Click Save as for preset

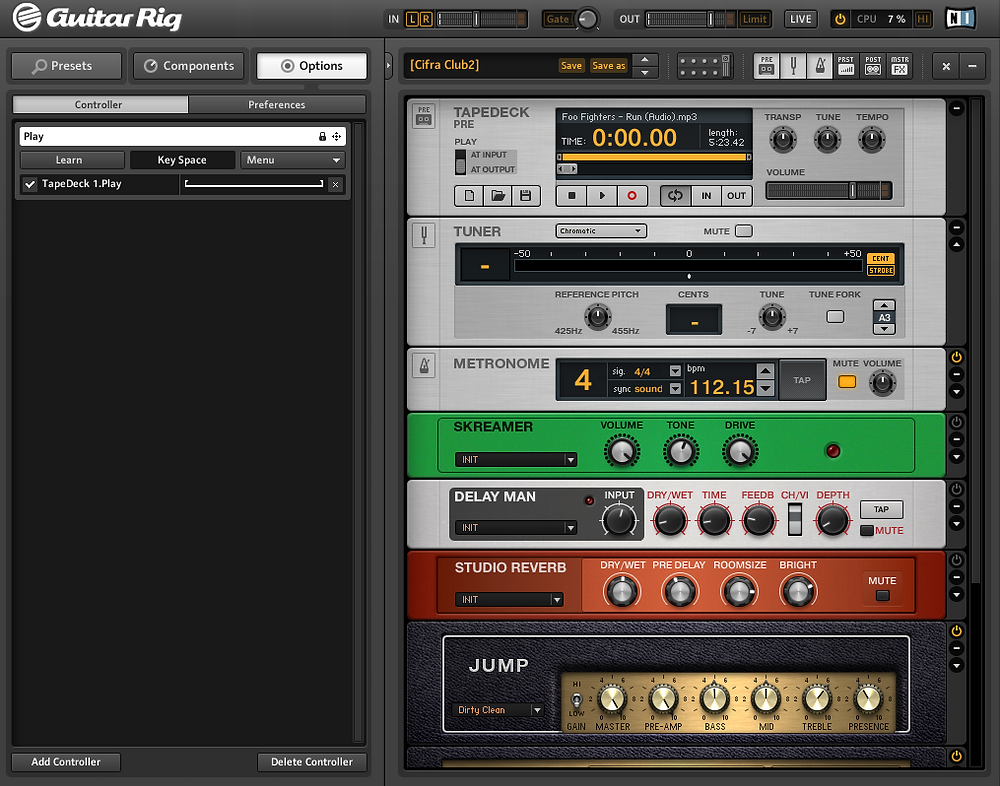(x=609, y=66)
